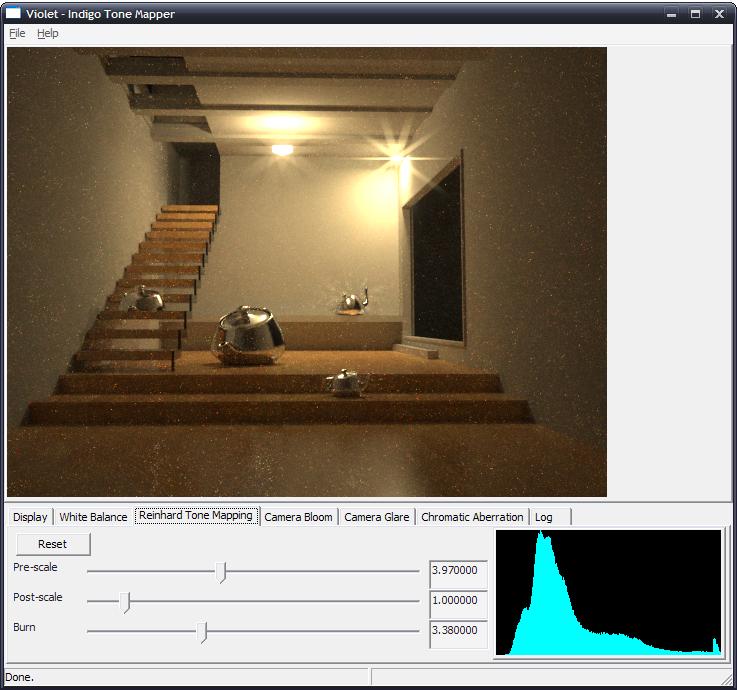Click the Pre-scale value field 3.970000

coord(458,574)
